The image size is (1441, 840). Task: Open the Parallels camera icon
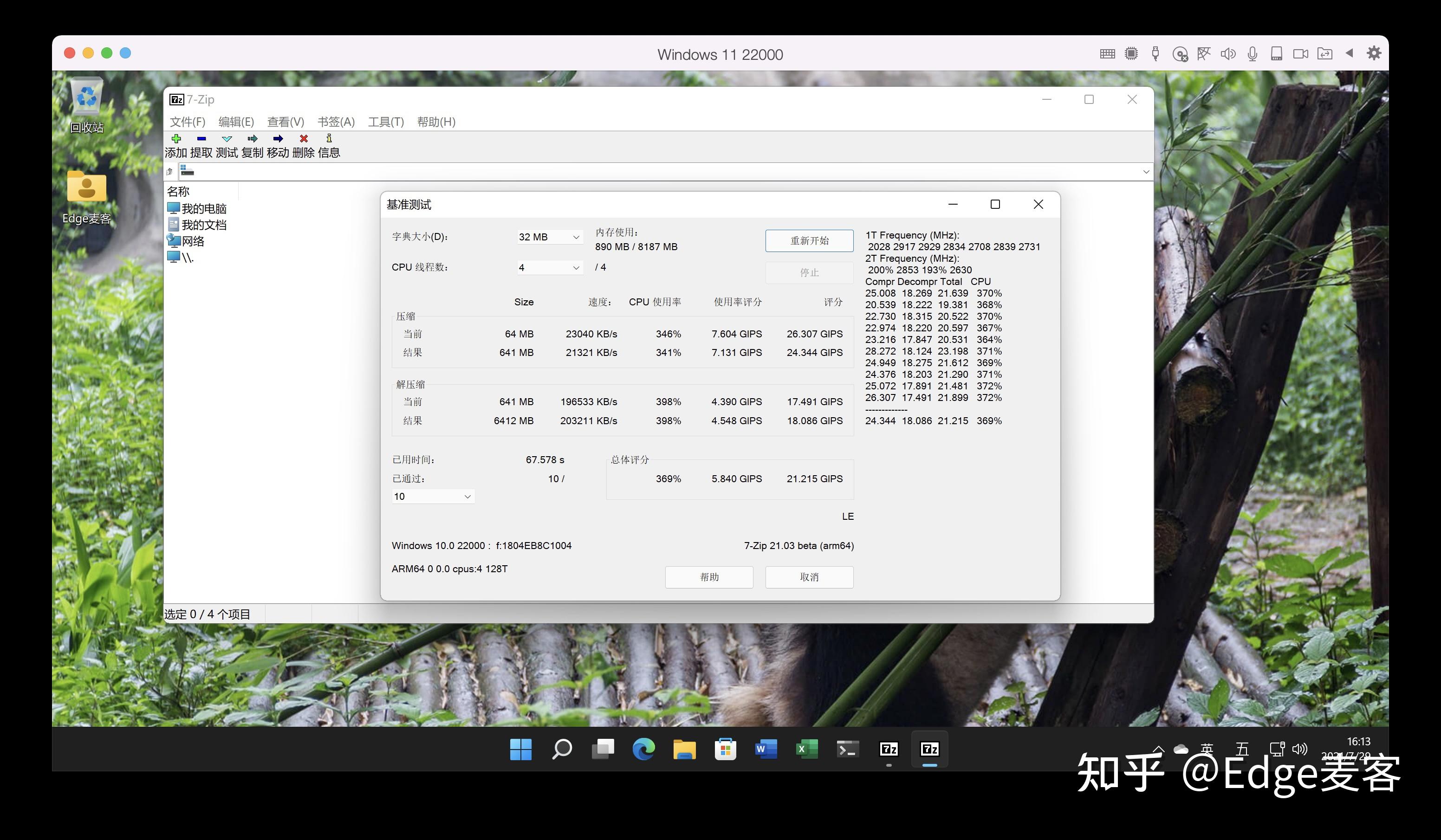point(1301,54)
